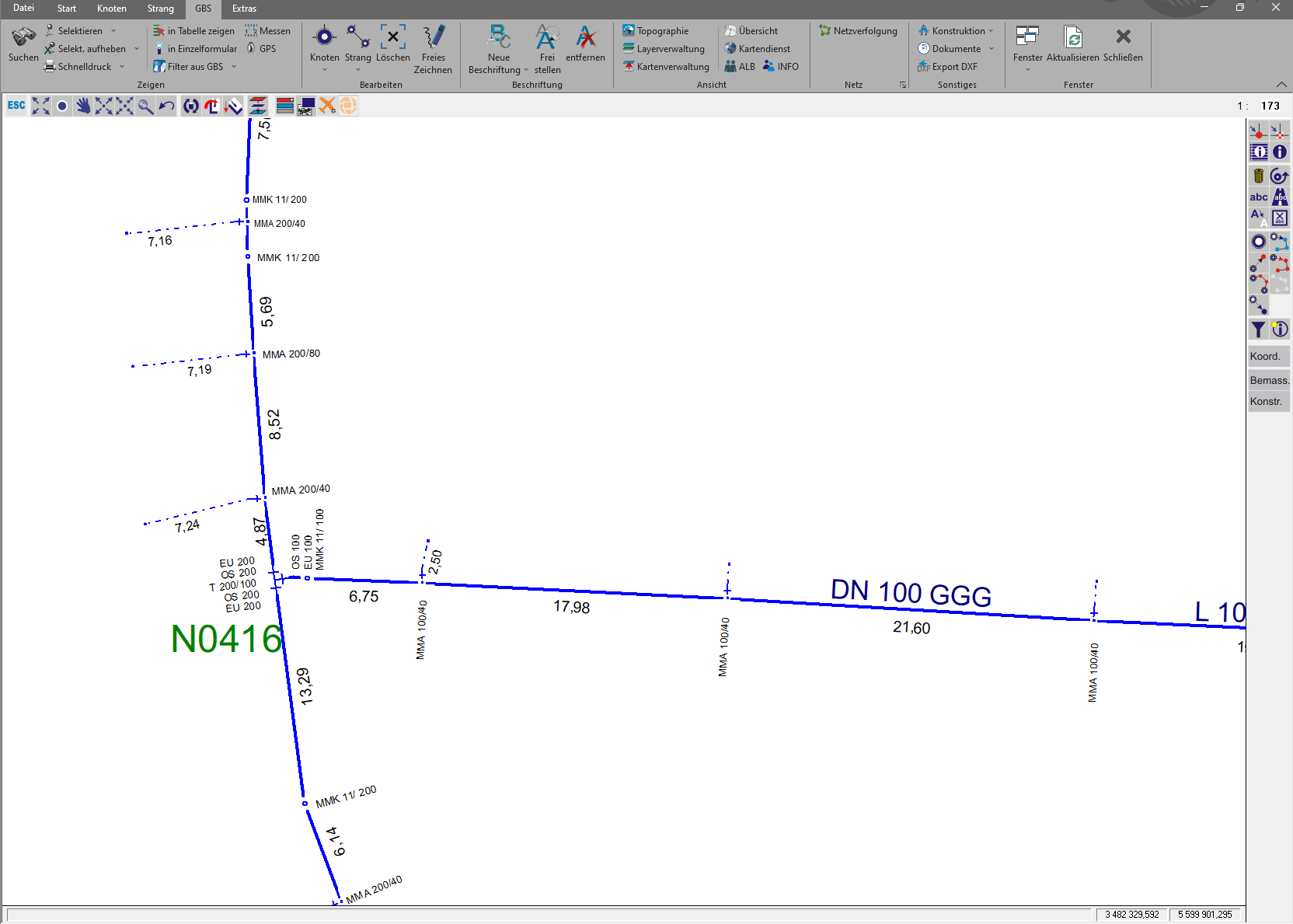
Task: Activate the magnifier zoom tool
Action: [145, 106]
